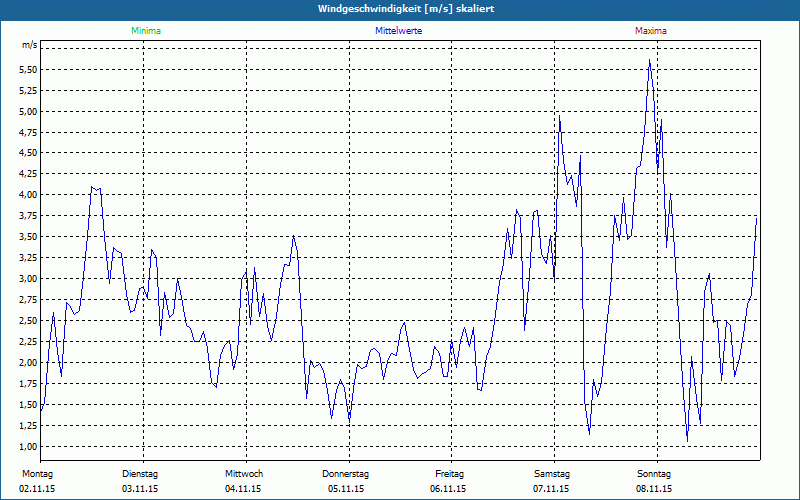Viewport: 800px width, 500px height.
Task: Click the 3,25 y-axis value
Action: click(29, 258)
